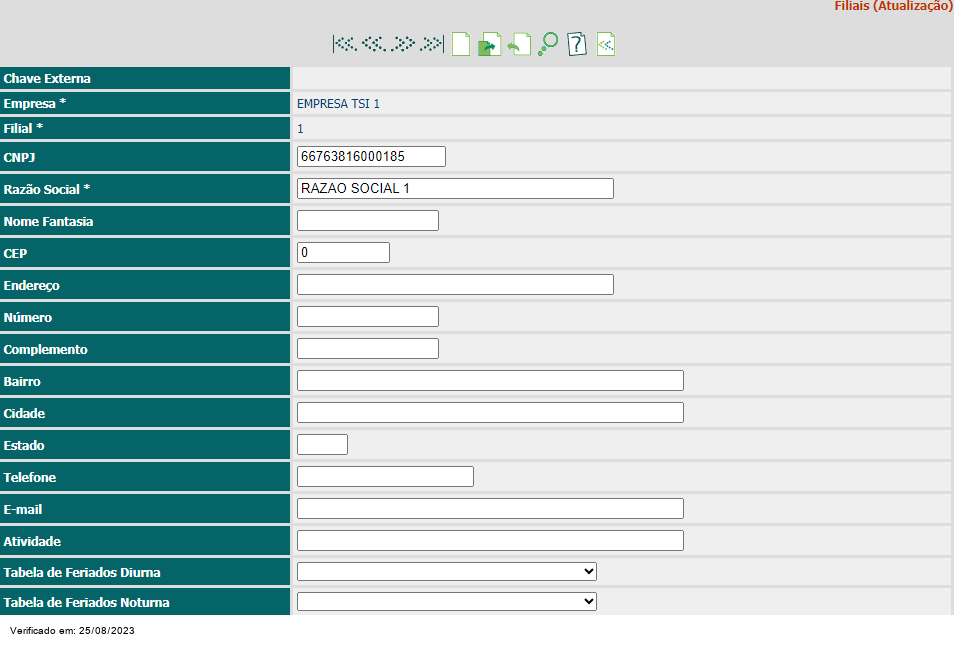Open help with the question mark icon
The height and width of the screenshot is (645, 954).
(x=577, y=44)
